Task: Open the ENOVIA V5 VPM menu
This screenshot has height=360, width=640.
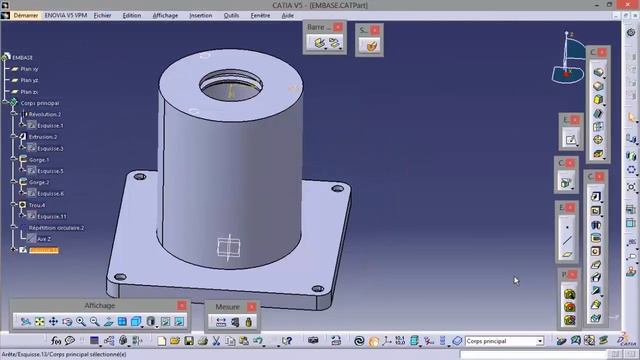Action: pos(66,15)
